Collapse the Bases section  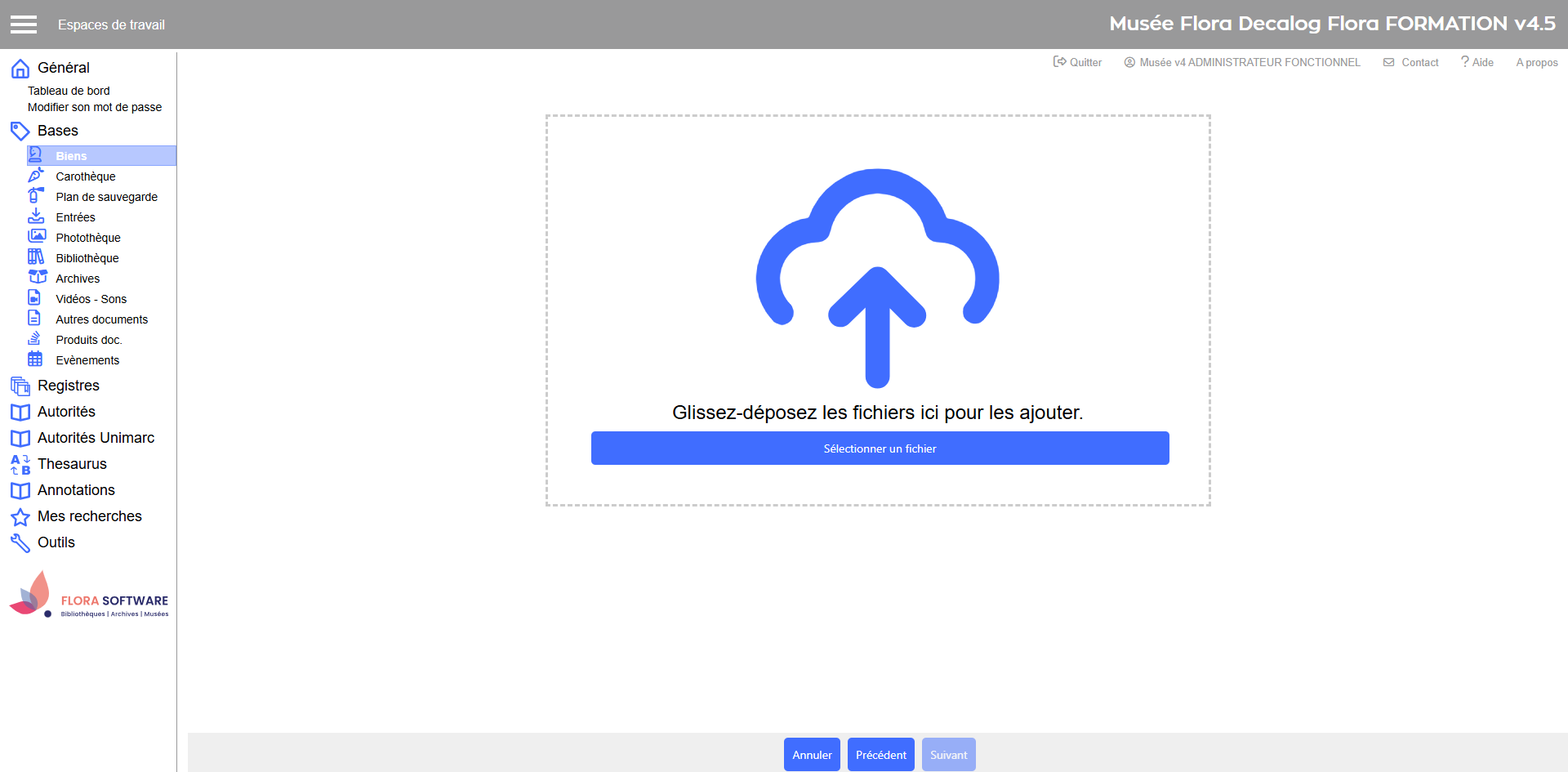pos(57,131)
